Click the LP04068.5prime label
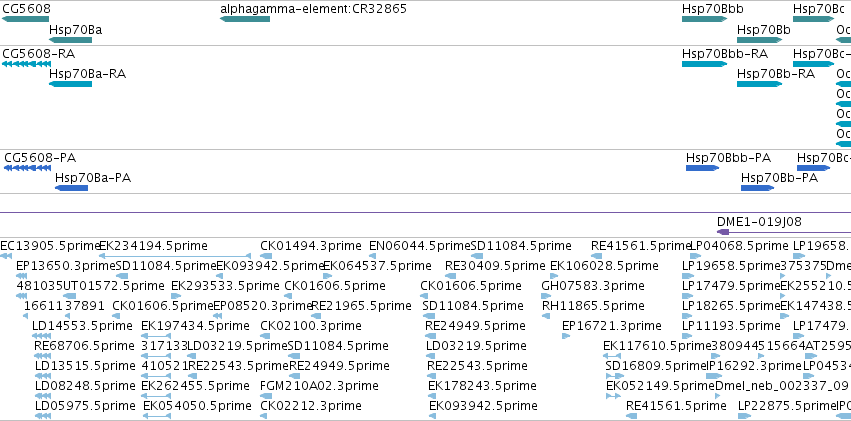 (740, 246)
